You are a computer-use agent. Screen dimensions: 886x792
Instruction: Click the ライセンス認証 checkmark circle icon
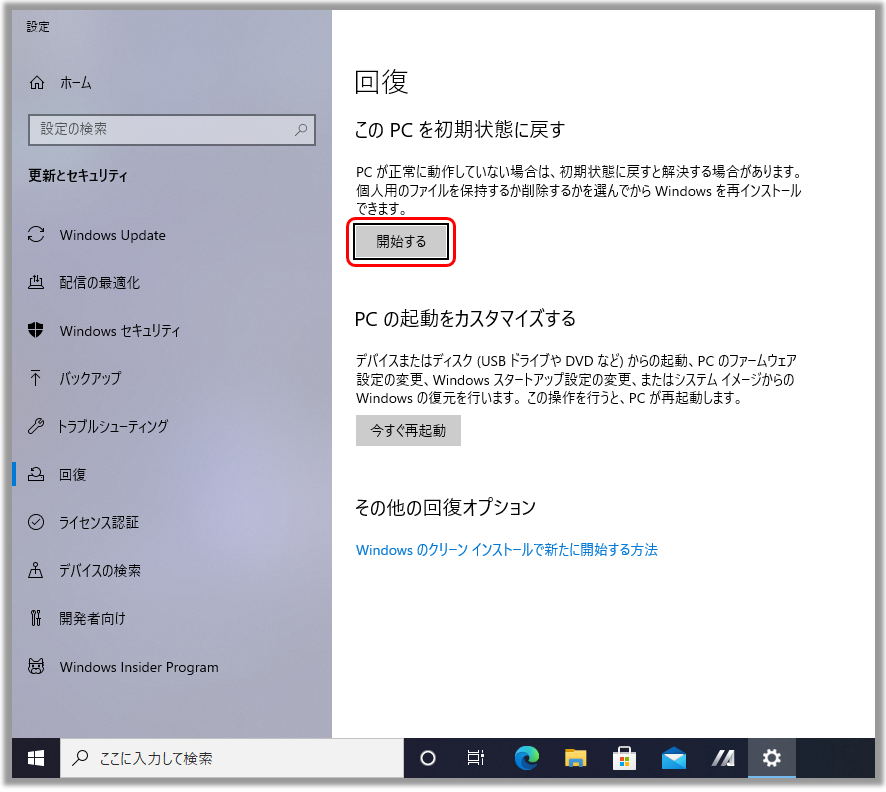click(36, 522)
